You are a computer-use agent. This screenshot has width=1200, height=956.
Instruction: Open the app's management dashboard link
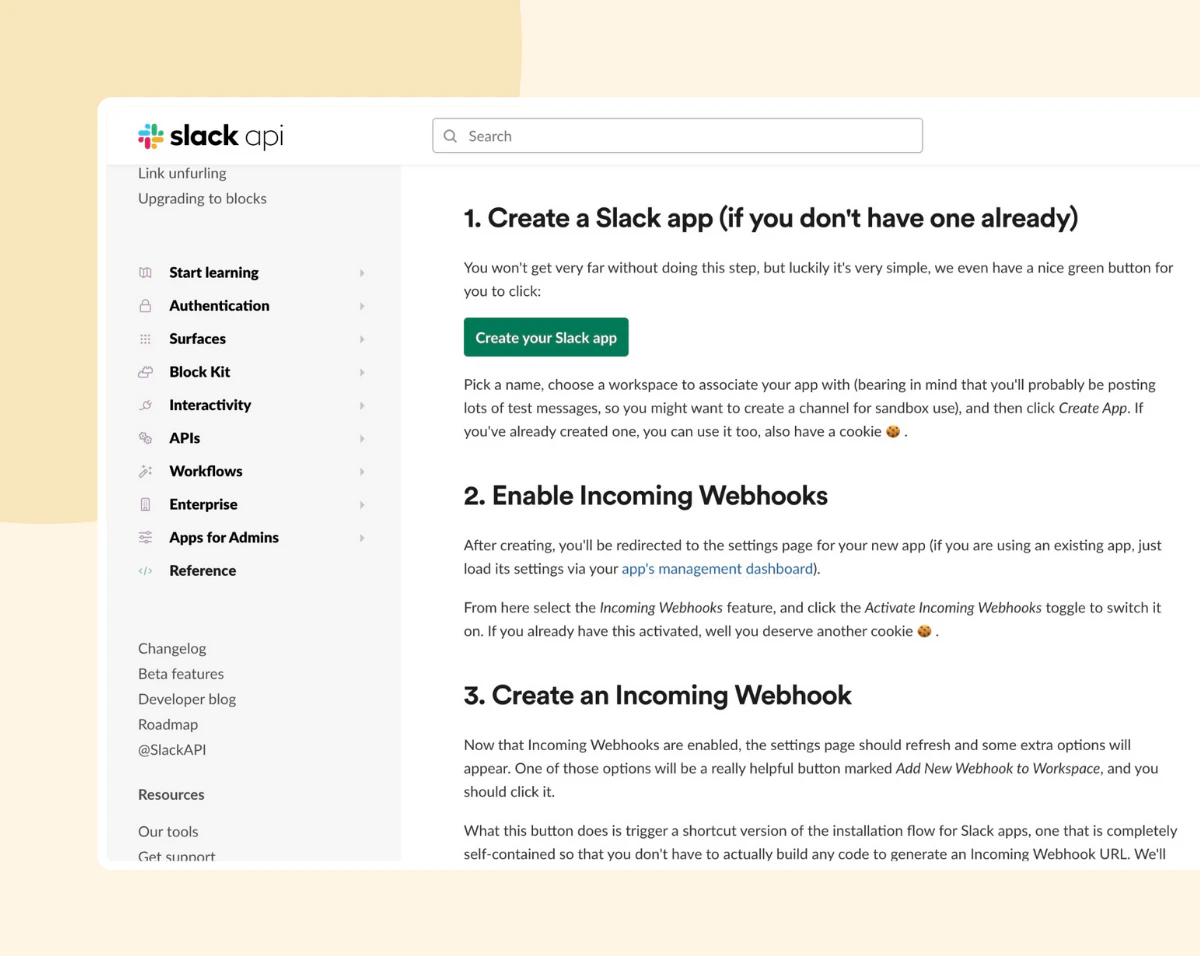717,568
